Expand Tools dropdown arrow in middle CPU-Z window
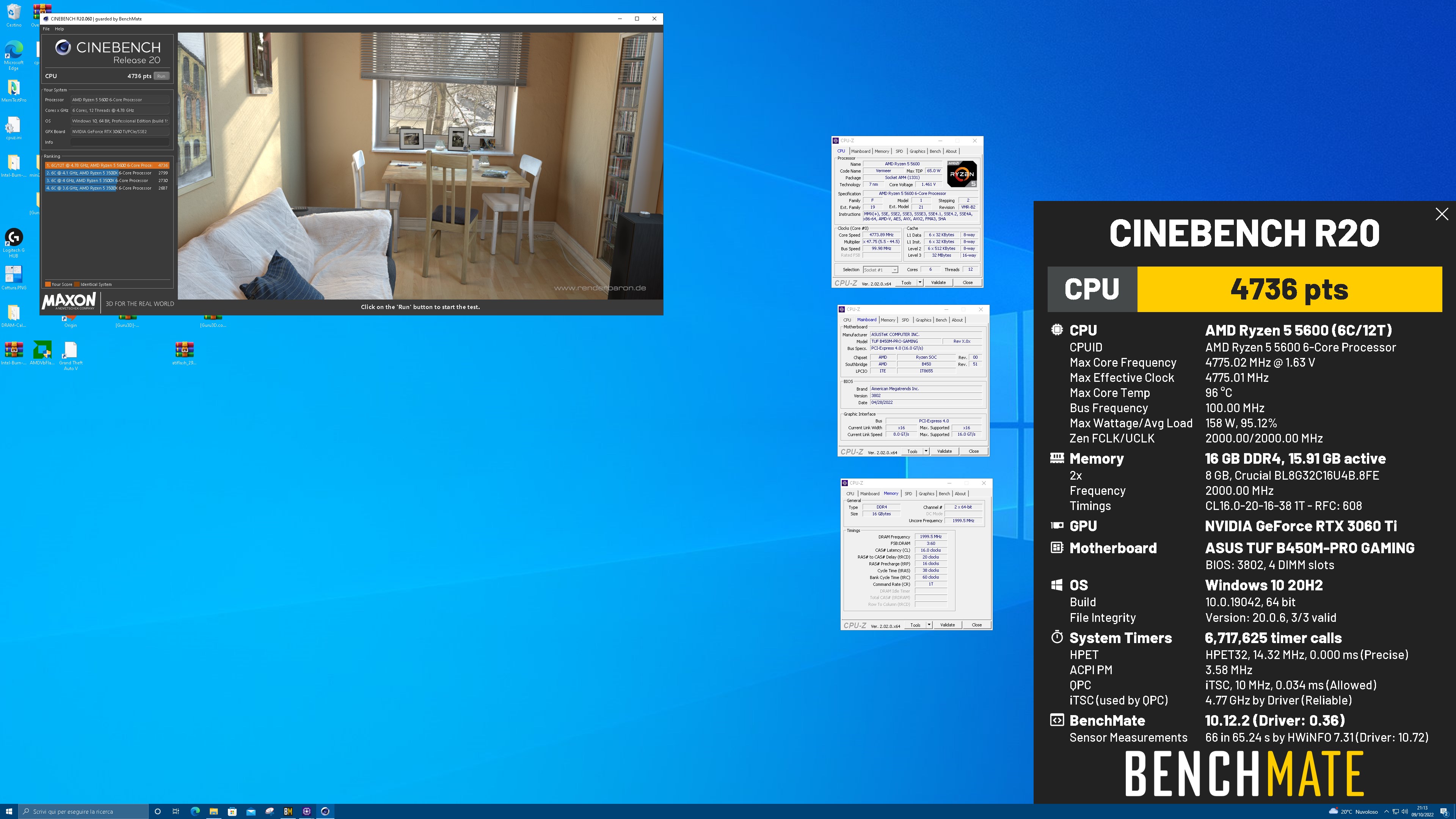1456x819 pixels. click(x=926, y=451)
